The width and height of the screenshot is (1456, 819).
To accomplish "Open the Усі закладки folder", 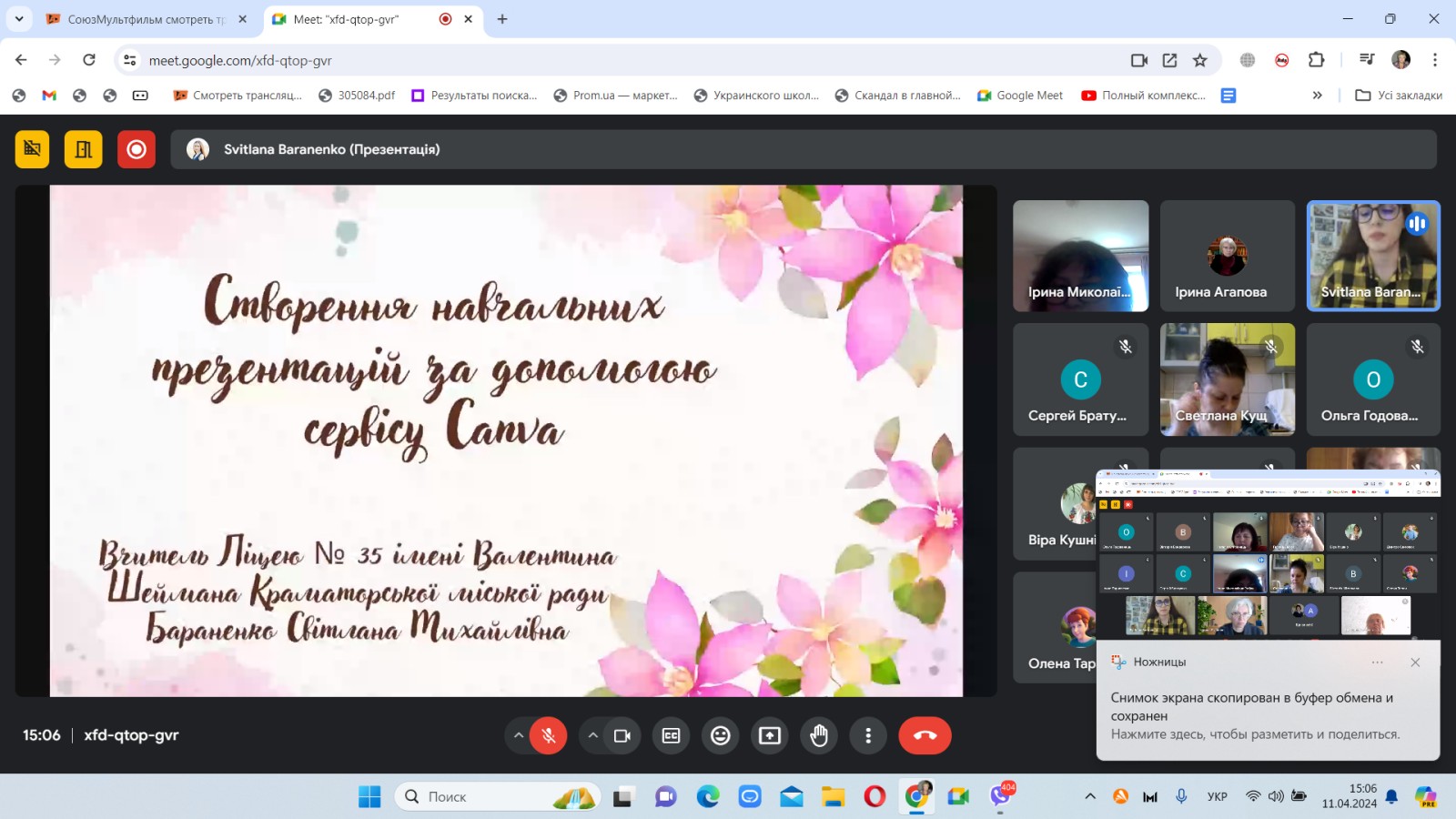I will (1399, 96).
